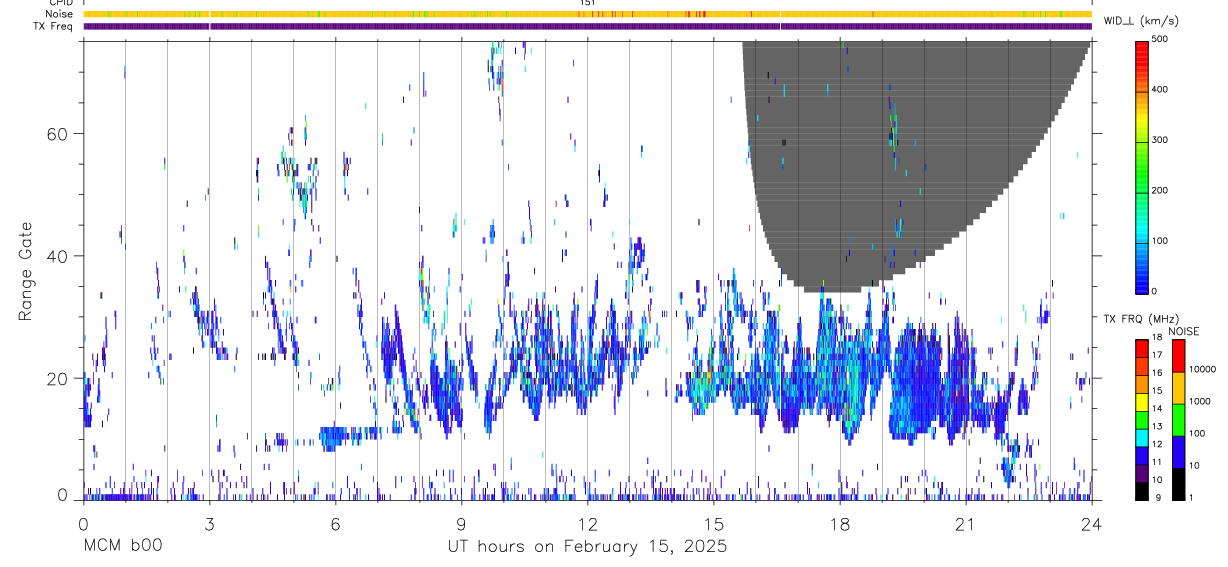This screenshot has width=1228, height=567.
Task: Click the orange Noise strip above the plot
Action: point(587,14)
